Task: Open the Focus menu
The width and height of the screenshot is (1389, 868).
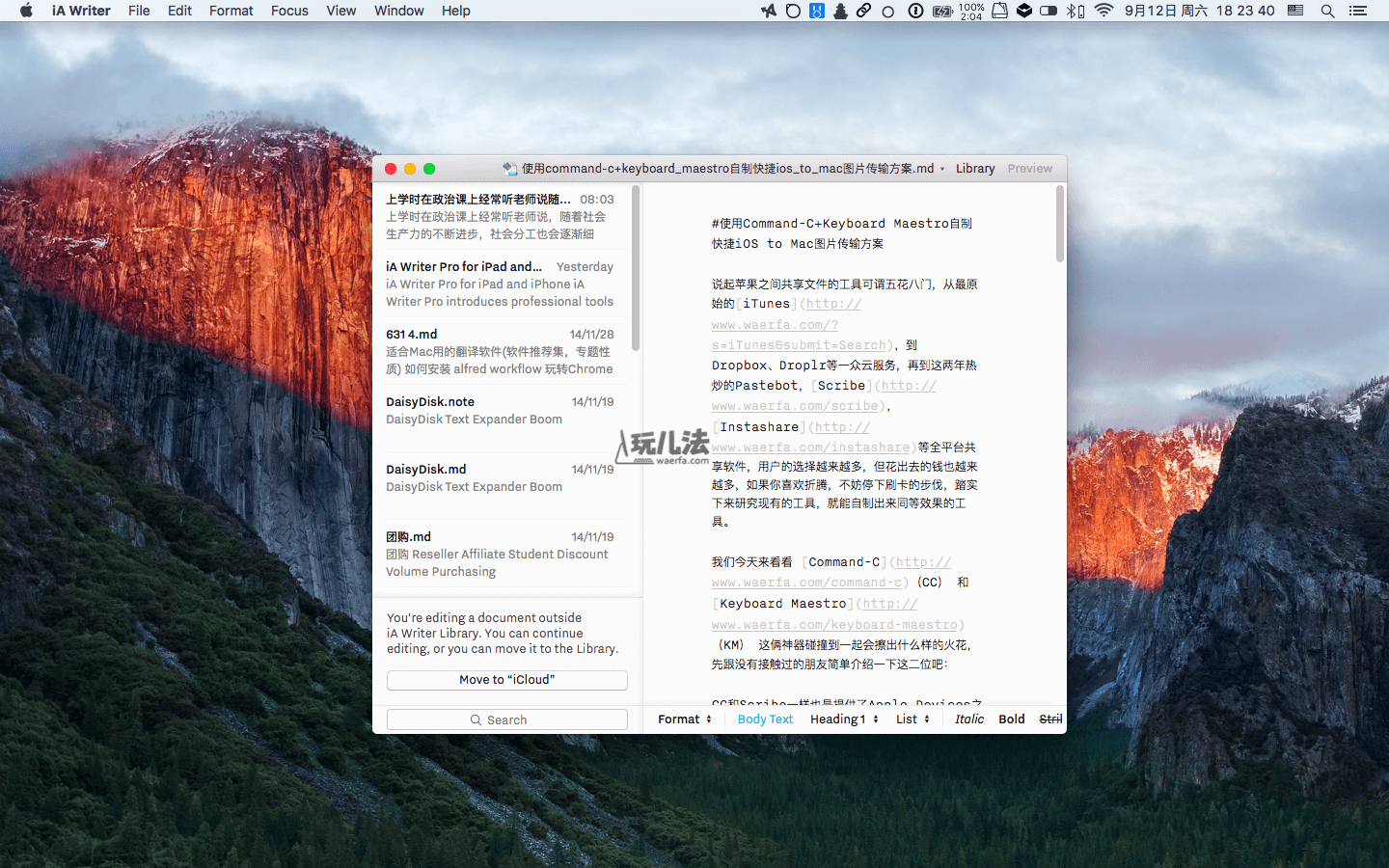Action: click(x=289, y=11)
